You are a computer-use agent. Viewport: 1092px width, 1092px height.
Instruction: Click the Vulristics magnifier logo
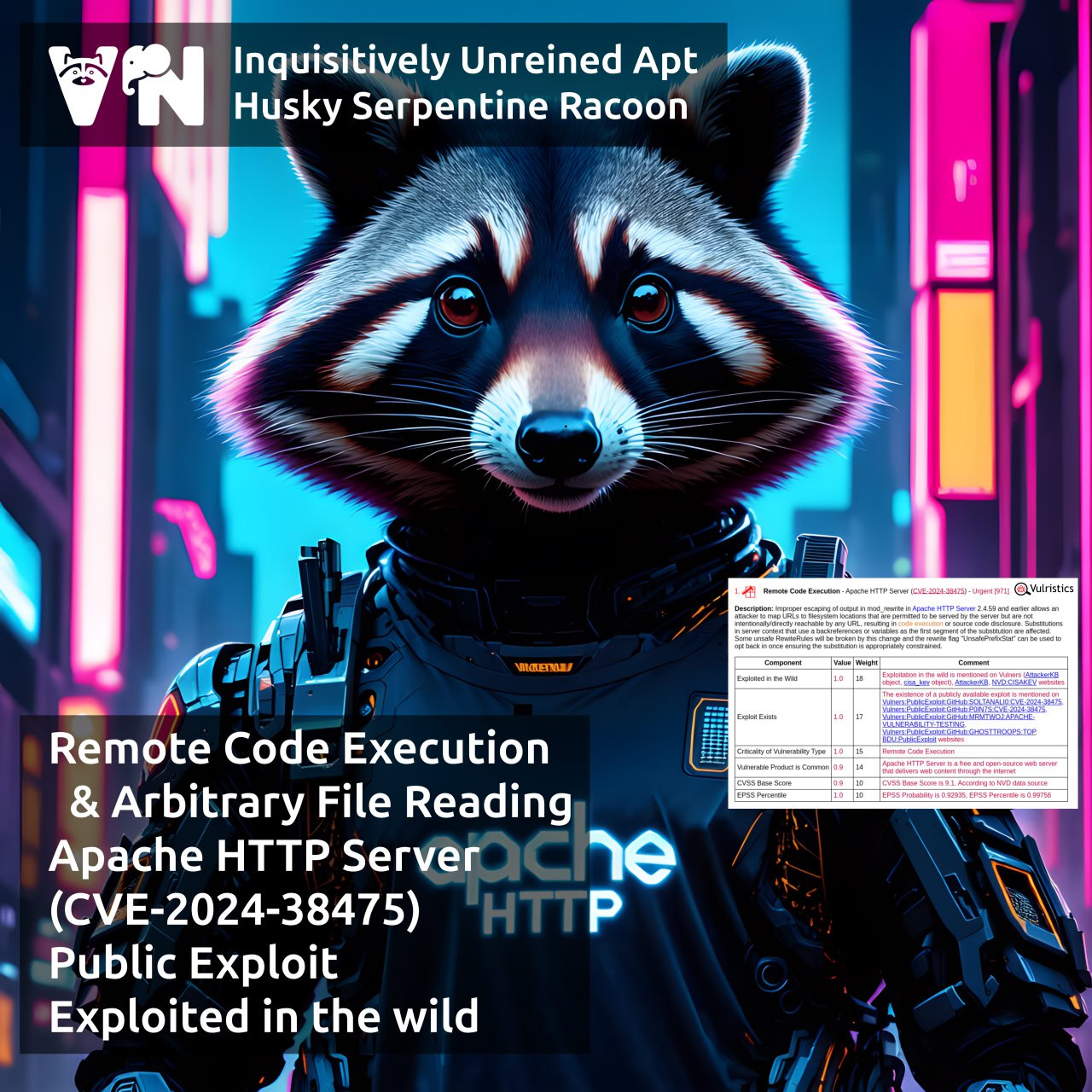[x=1022, y=589]
